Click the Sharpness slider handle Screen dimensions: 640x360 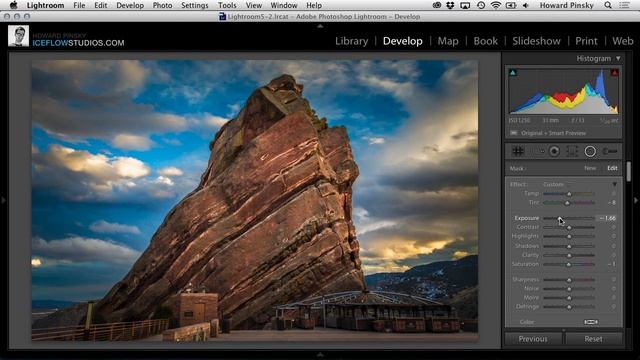[569, 280]
